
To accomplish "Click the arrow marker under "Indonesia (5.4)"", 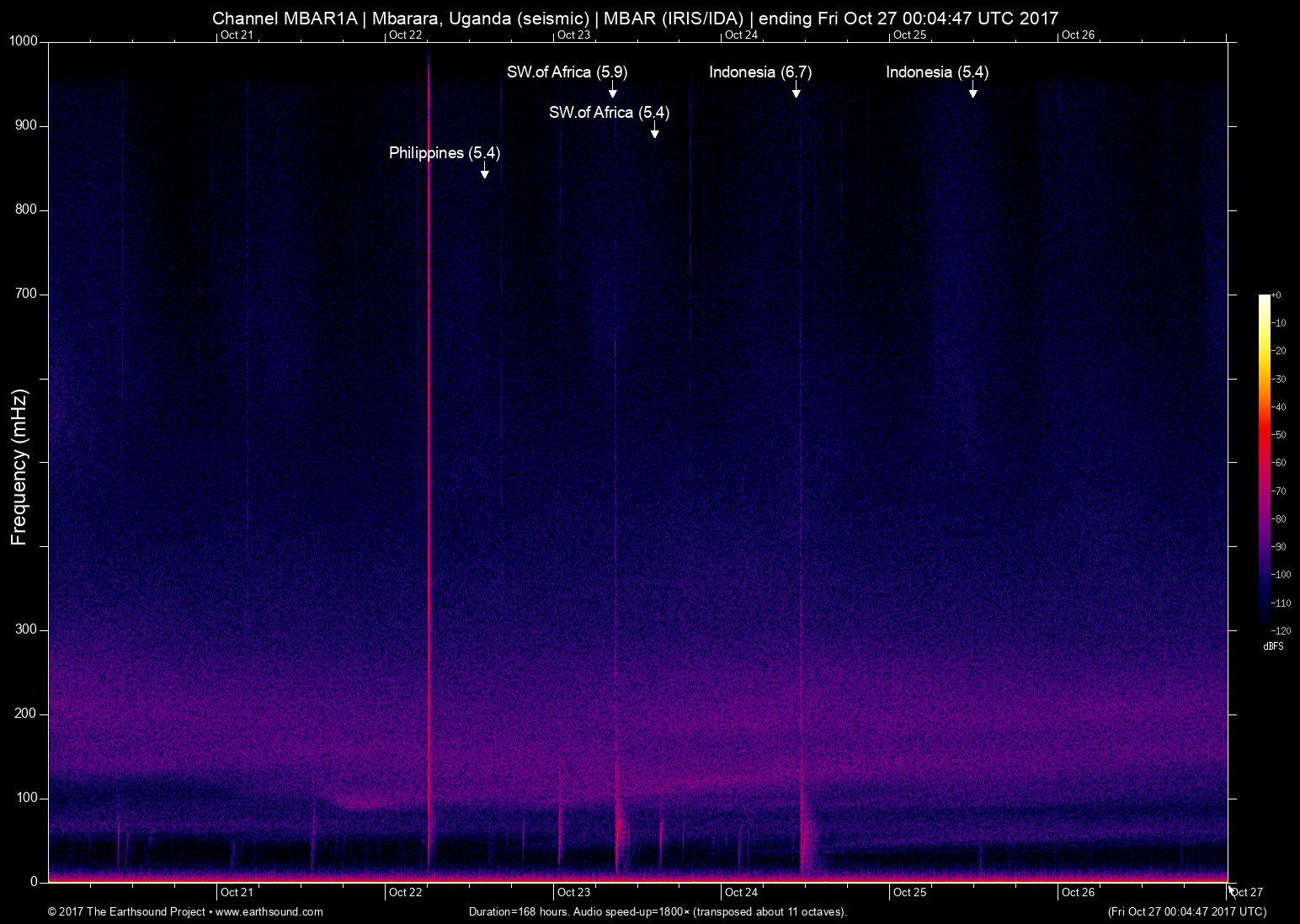I will point(972,90).
